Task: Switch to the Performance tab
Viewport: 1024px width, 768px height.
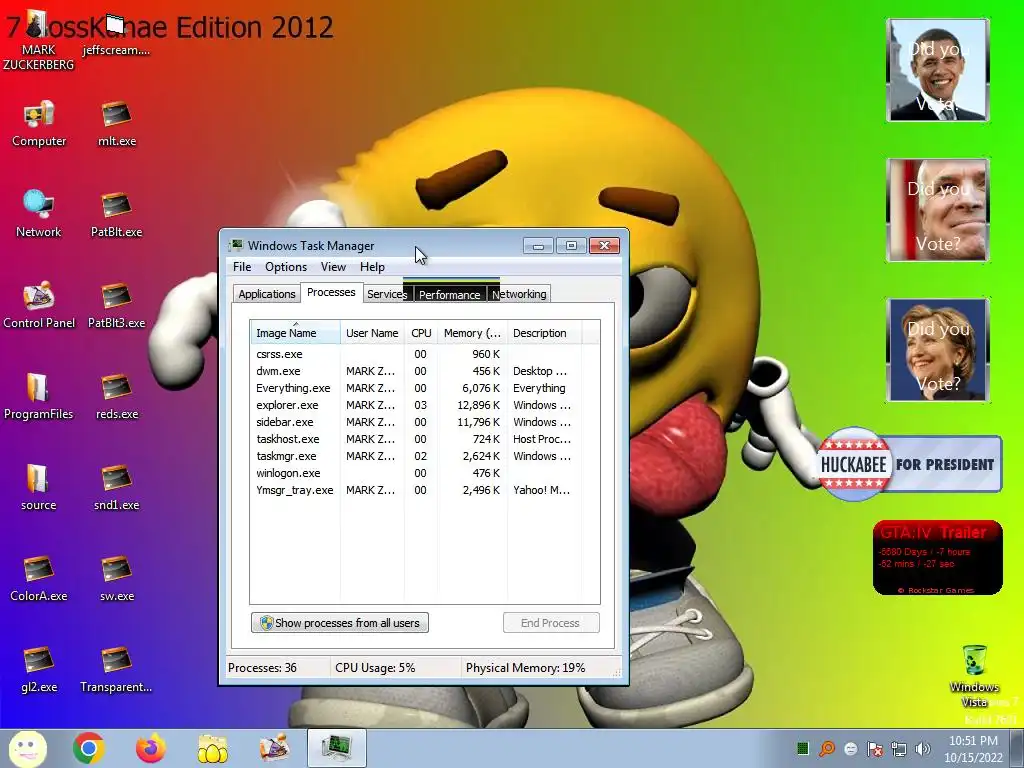Action: [x=449, y=295]
